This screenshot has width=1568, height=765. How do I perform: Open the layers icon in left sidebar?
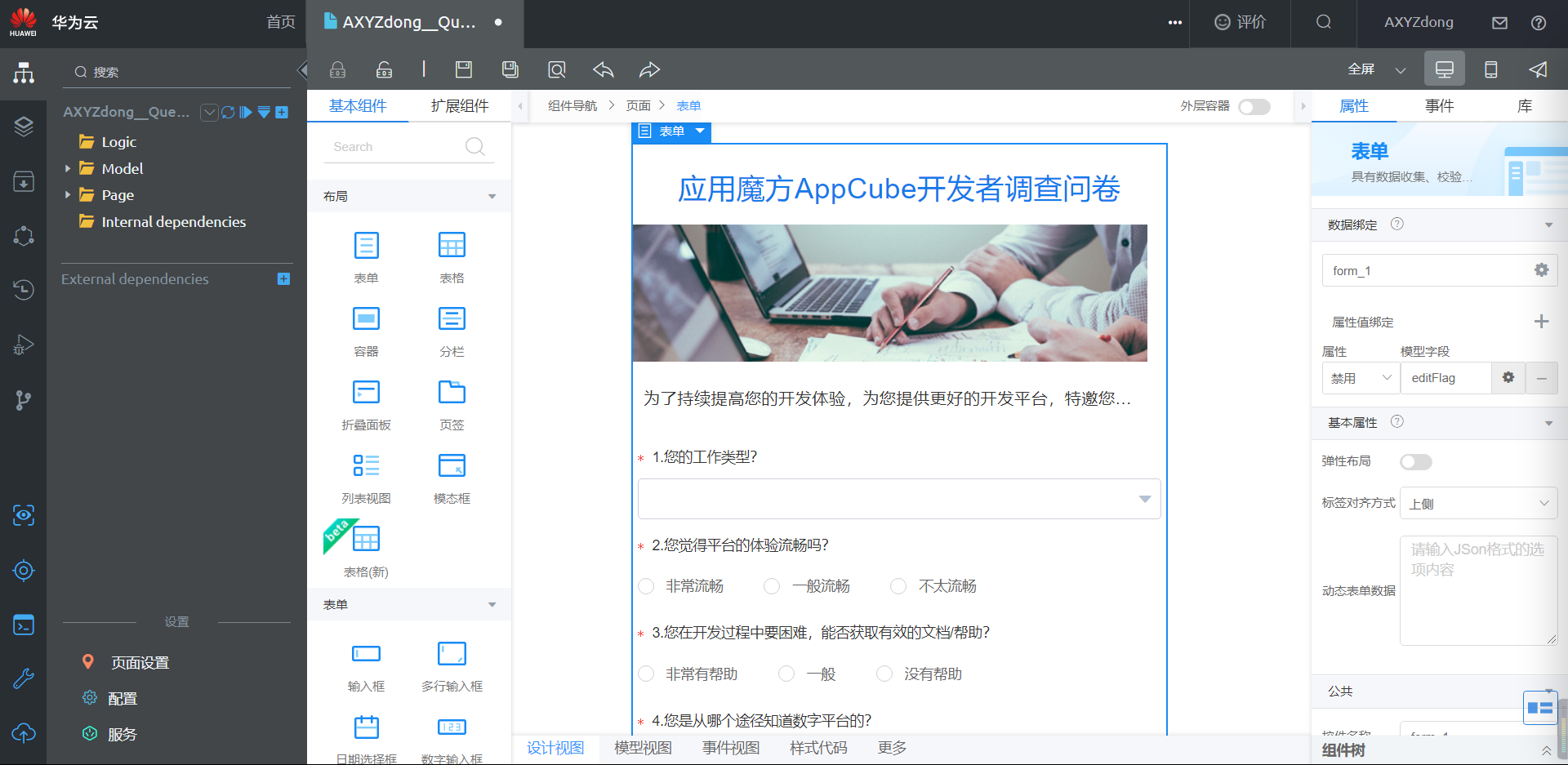point(24,126)
